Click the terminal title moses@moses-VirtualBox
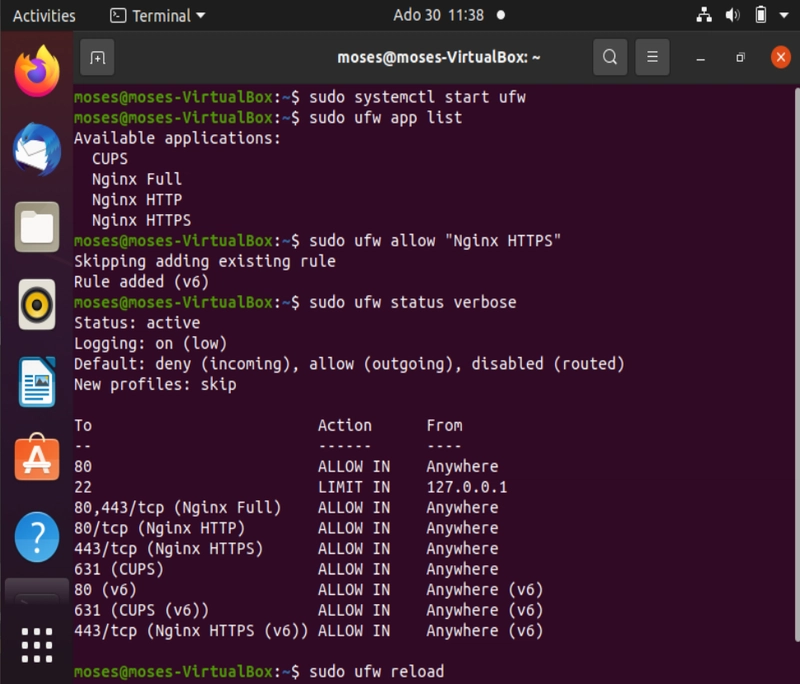The height and width of the screenshot is (684, 800). click(438, 57)
